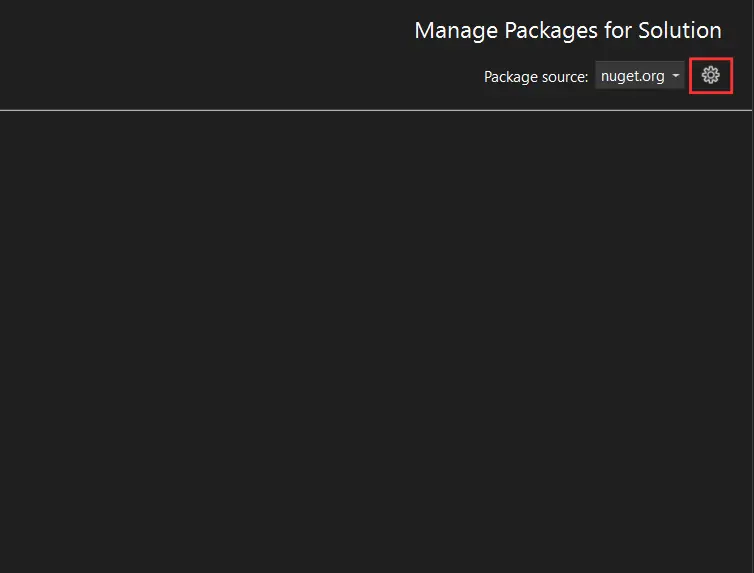Expand the nuget.org combo box
The height and width of the screenshot is (573, 754).
(640, 76)
